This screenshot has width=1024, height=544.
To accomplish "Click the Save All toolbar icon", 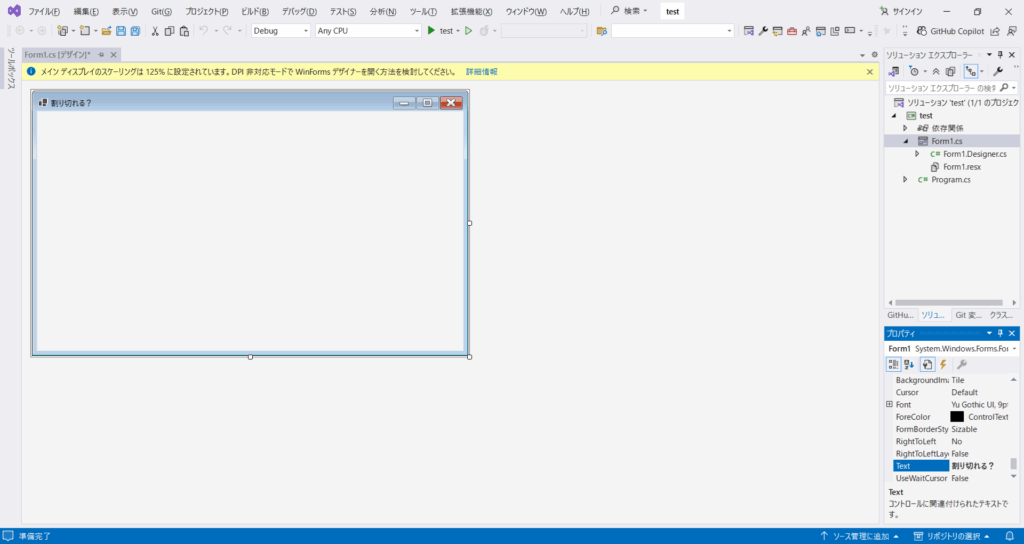I will pyautogui.click(x=135, y=31).
